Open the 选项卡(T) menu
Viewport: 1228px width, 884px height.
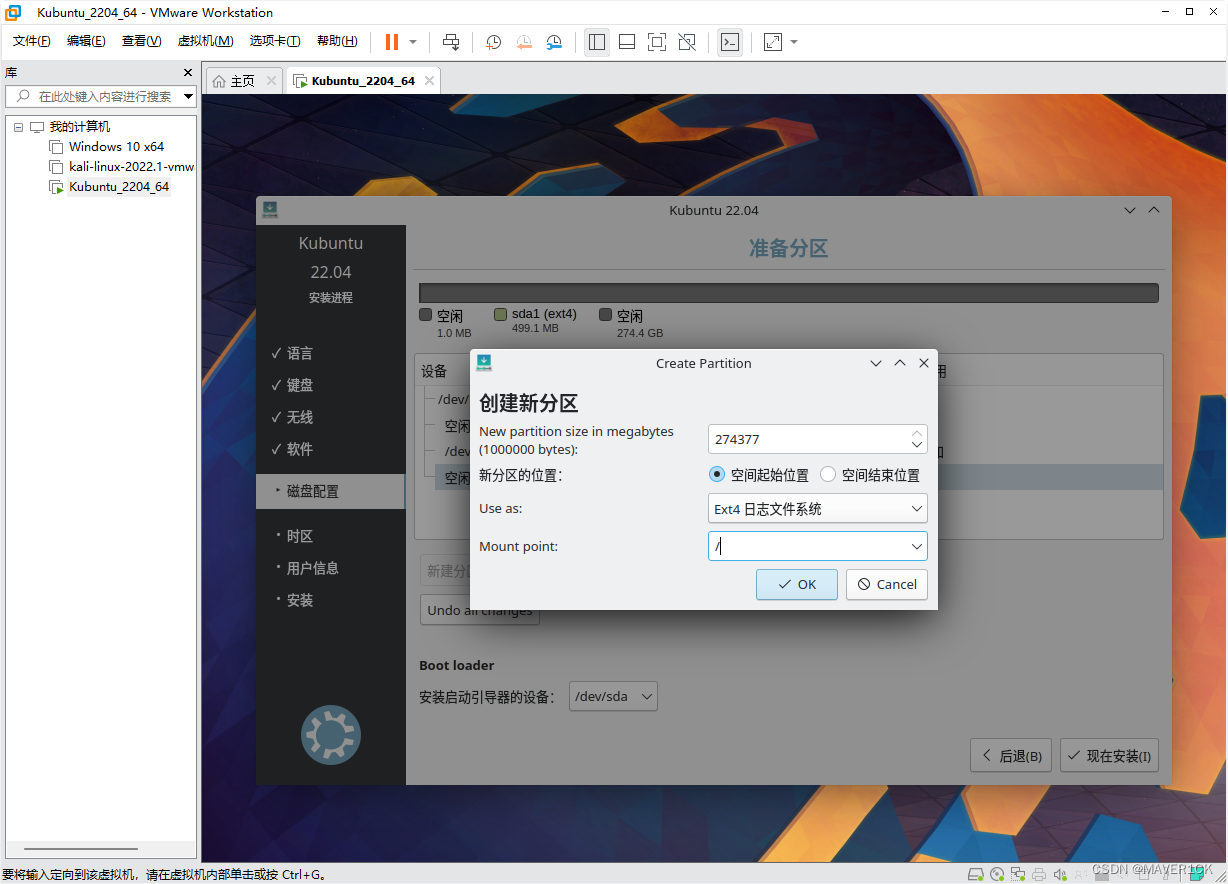coord(275,41)
